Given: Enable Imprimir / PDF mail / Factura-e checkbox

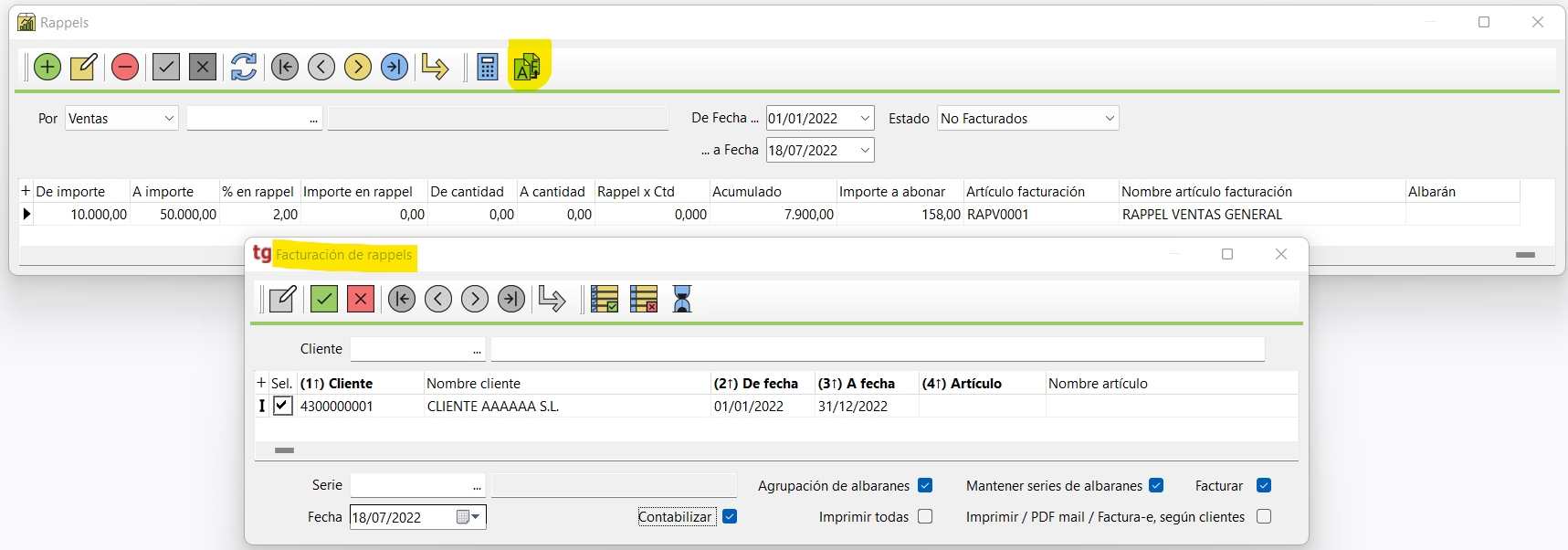Looking at the screenshot, I should [x=1264, y=516].
